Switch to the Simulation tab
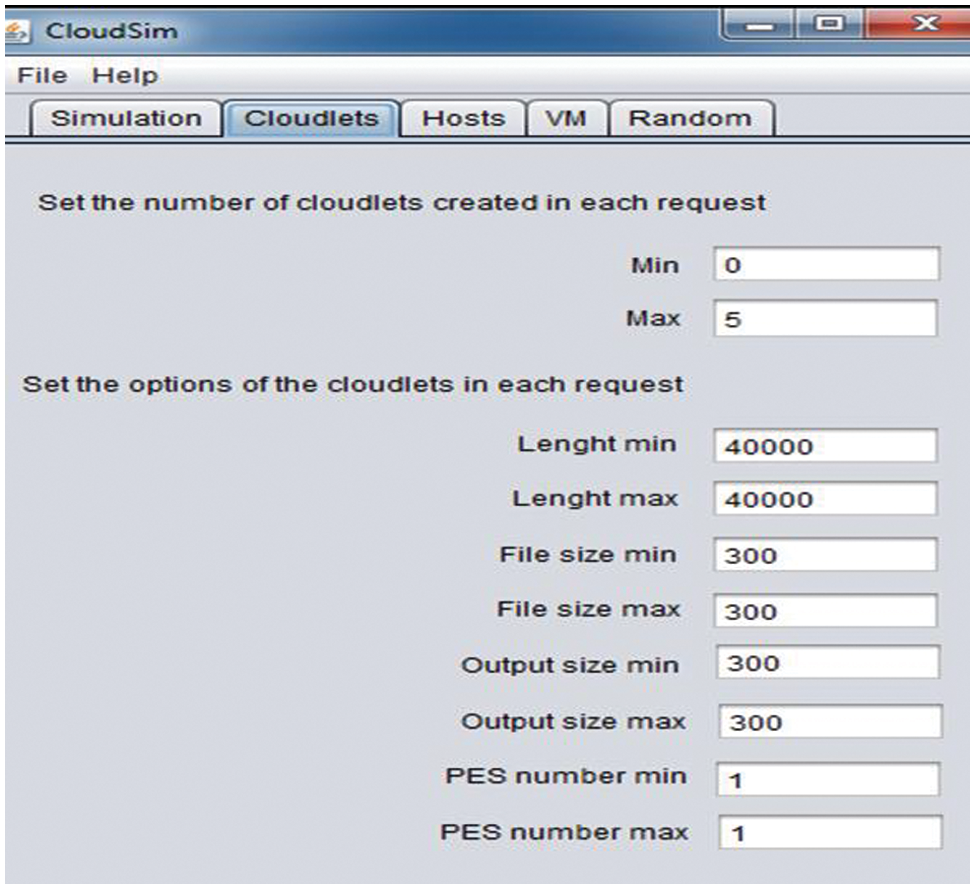975x889 pixels. (125, 118)
